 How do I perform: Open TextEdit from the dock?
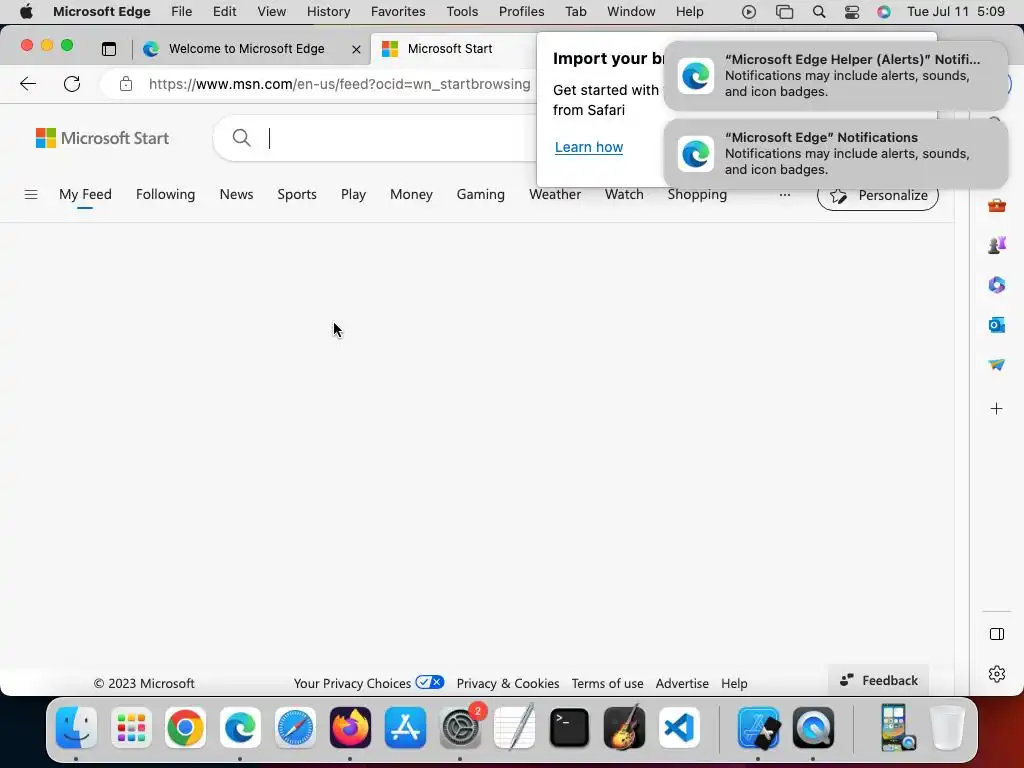[515, 728]
